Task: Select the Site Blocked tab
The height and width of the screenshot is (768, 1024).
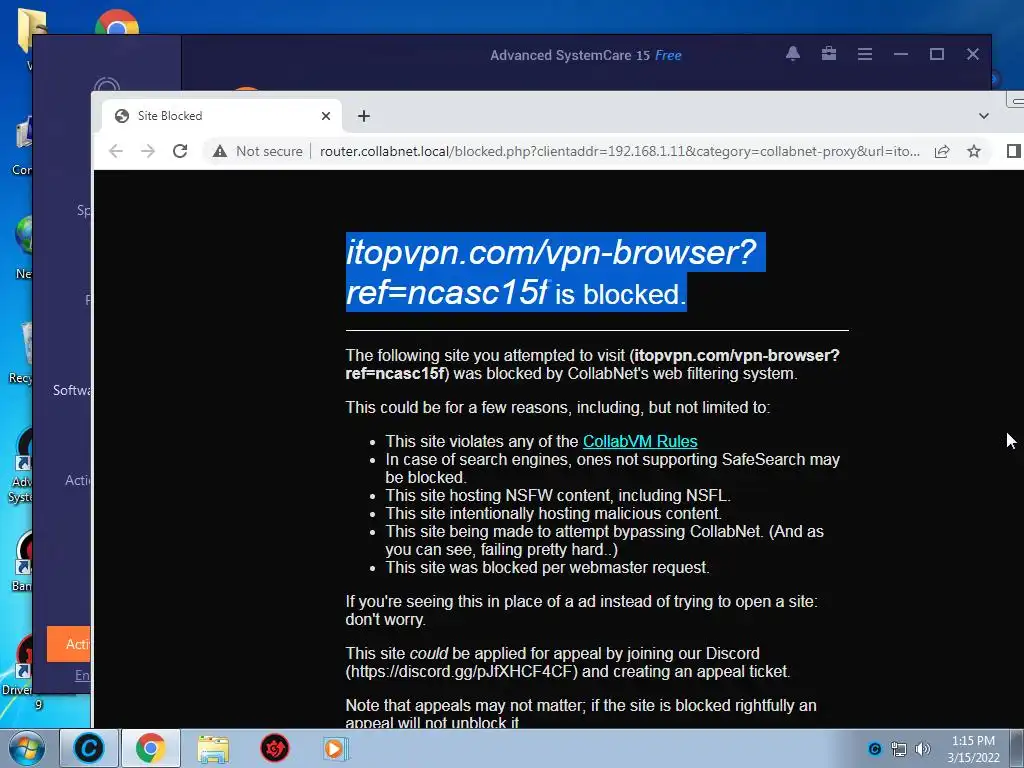Action: pyautogui.click(x=222, y=116)
